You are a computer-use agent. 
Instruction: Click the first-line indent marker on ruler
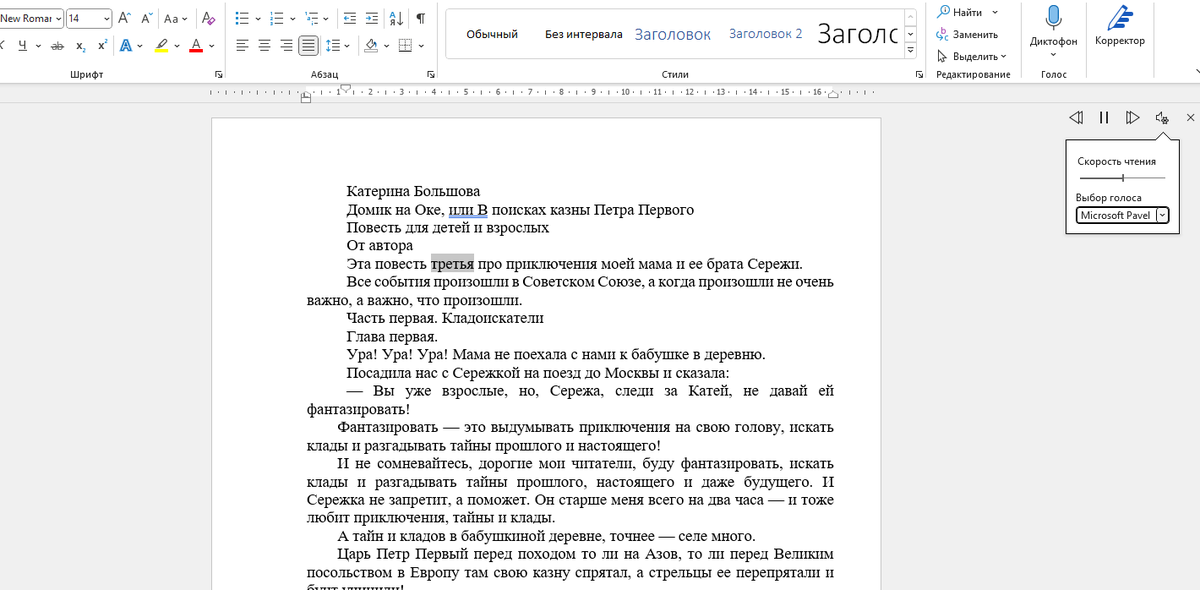coord(344,88)
